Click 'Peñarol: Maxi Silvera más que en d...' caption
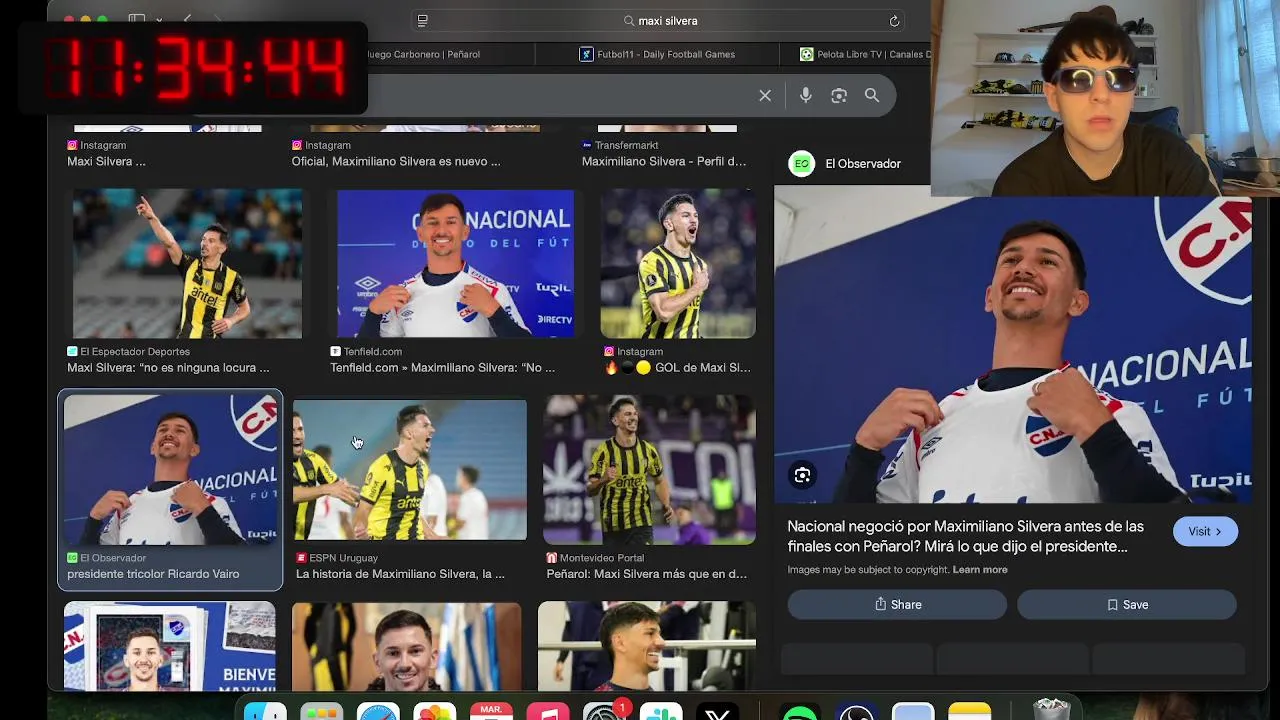This screenshot has height=720, width=1280. (x=646, y=574)
